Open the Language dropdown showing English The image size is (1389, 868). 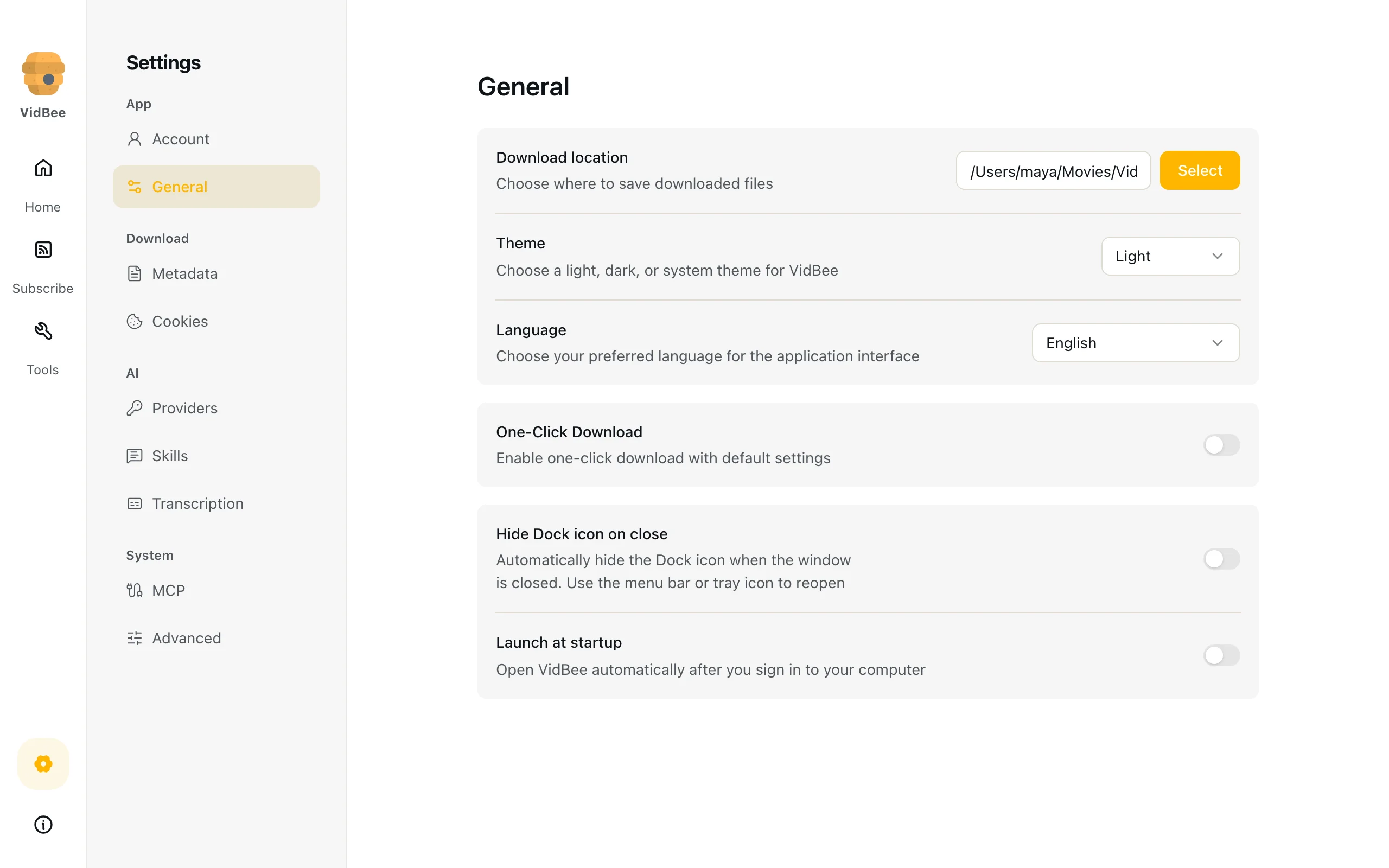(1135, 343)
